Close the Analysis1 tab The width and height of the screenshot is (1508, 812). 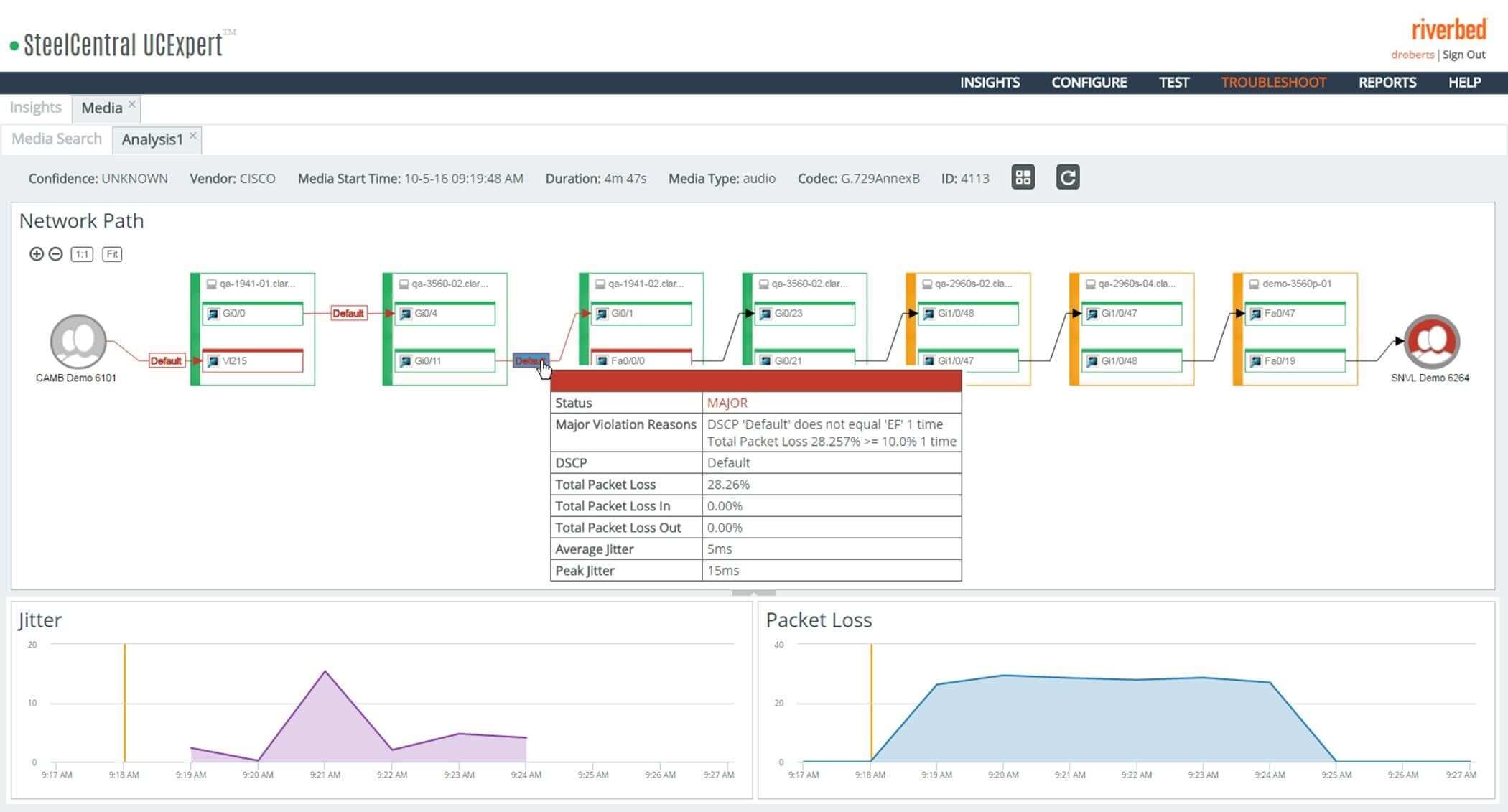[192, 136]
